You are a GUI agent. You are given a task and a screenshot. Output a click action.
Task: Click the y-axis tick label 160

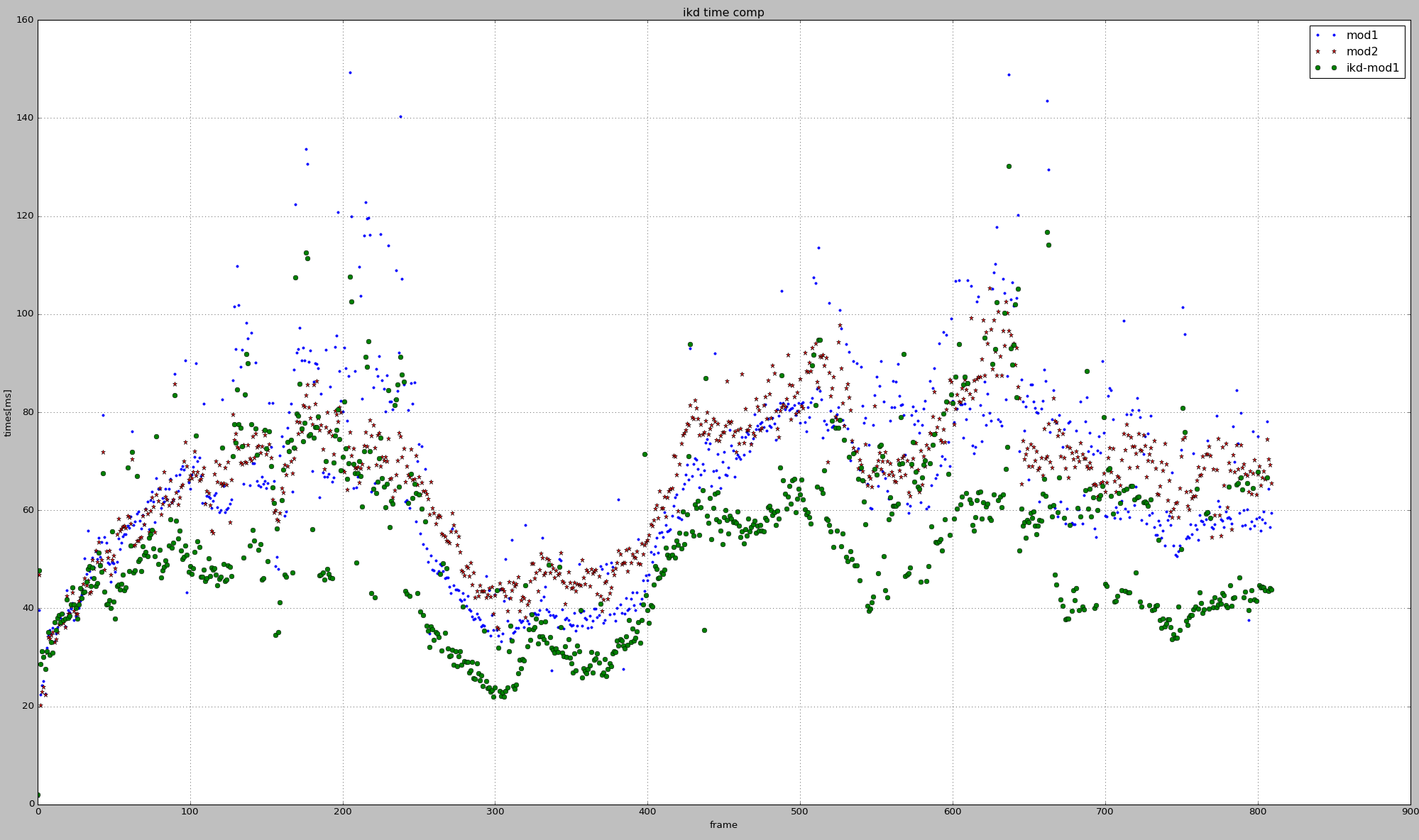click(x=26, y=21)
